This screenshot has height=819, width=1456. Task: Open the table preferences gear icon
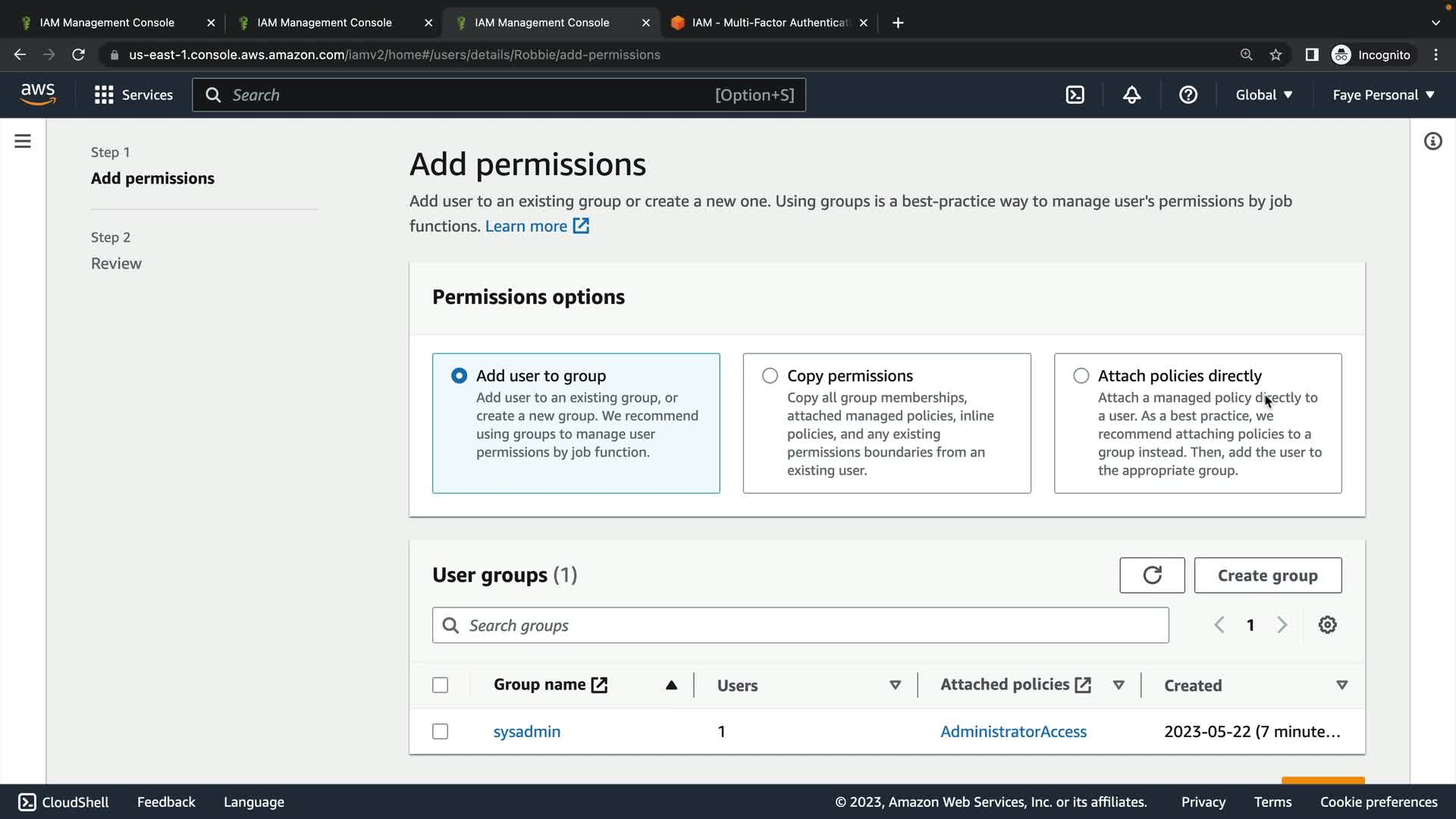tap(1327, 625)
